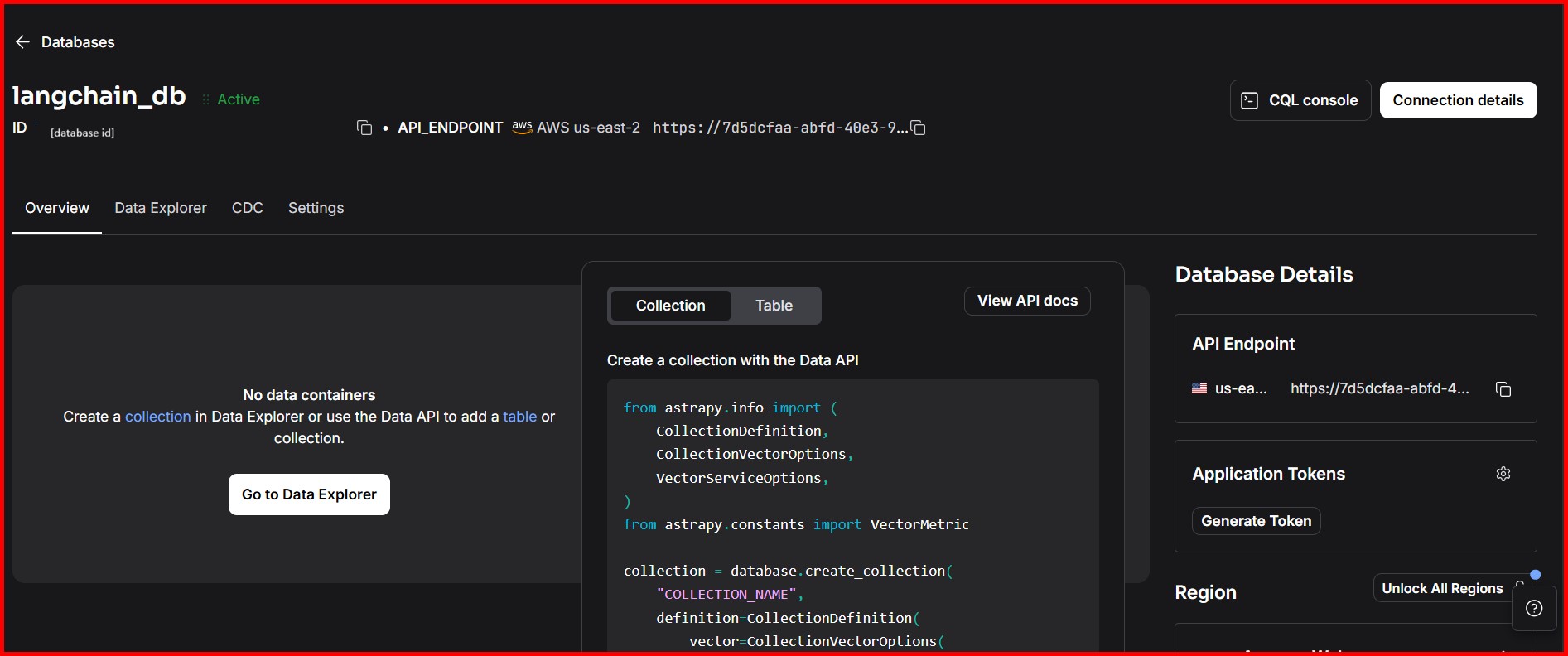The width and height of the screenshot is (1568, 656).
Task: Click the Go to Data Explorer button
Action: pyautogui.click(x=309, y=494)
